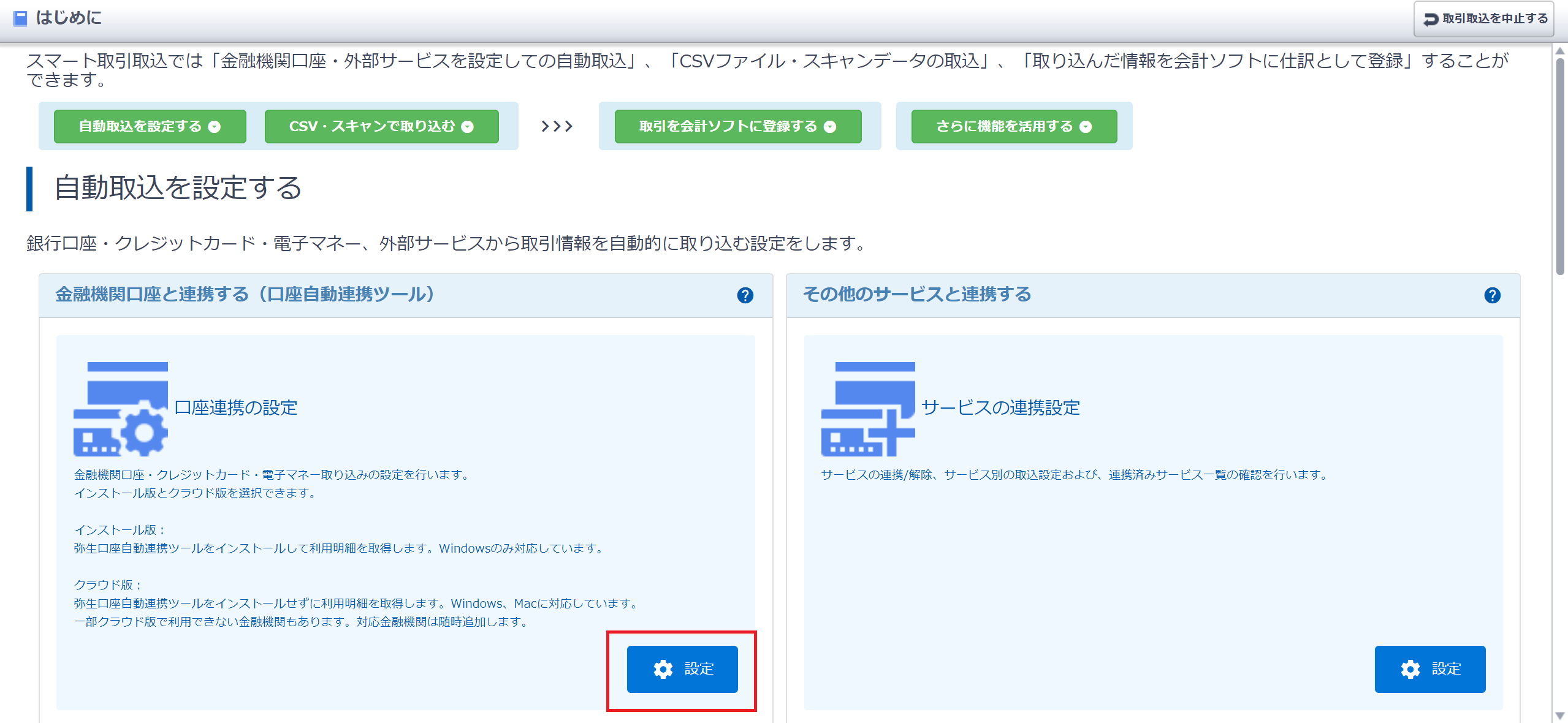The height and width of the screenshot is (723, 1568).
Task: Open help for その他のサービスと連携する
Action: (1492, 295)
